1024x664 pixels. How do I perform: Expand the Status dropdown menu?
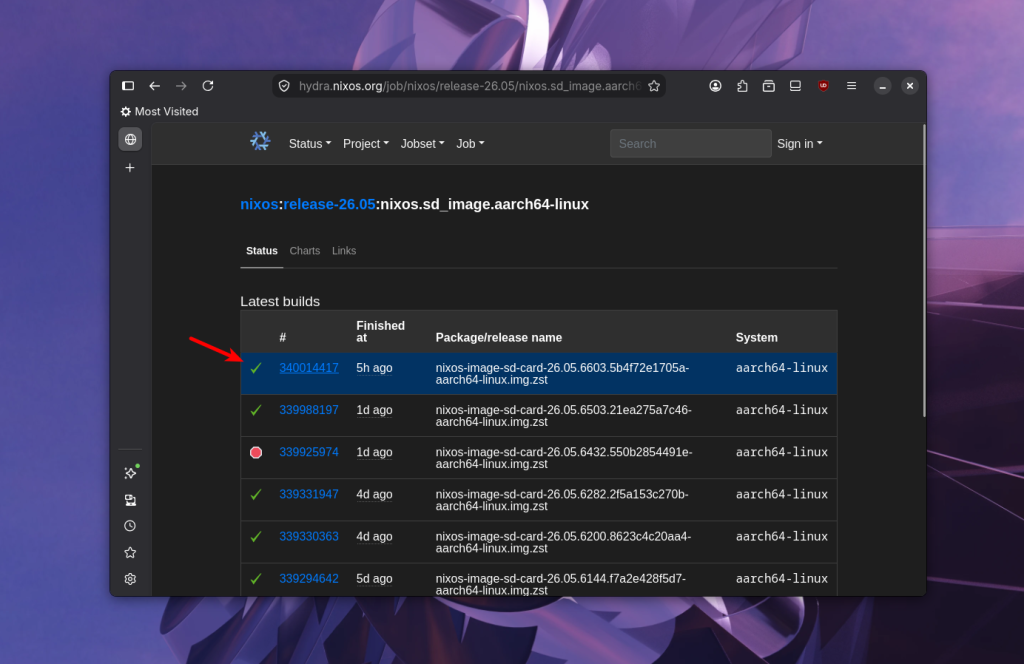click(310, 144)
